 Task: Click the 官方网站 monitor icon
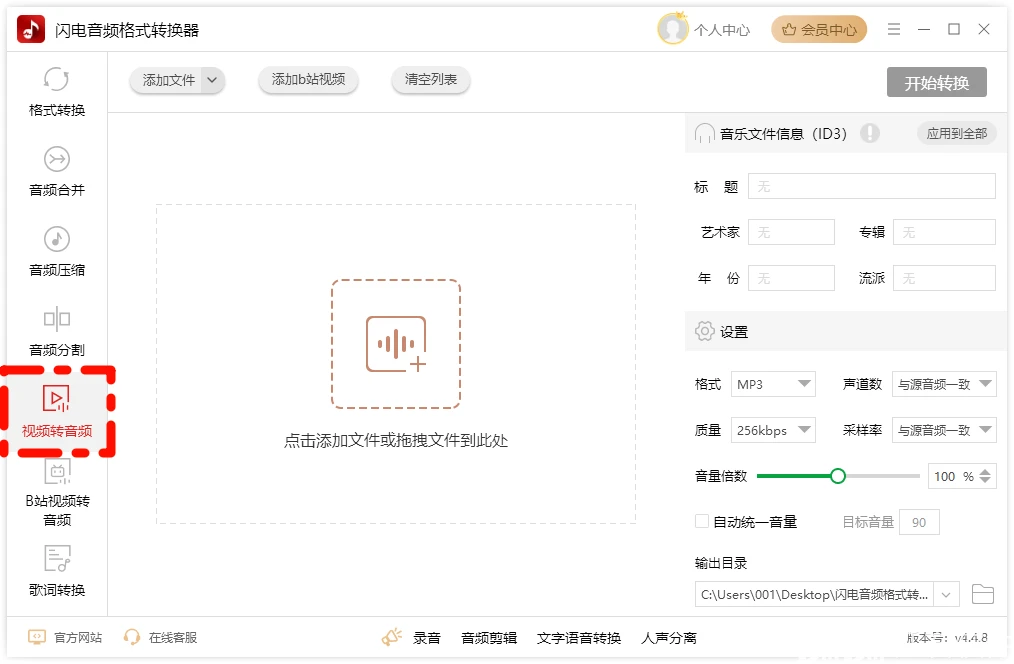click(x=37, y=637)
